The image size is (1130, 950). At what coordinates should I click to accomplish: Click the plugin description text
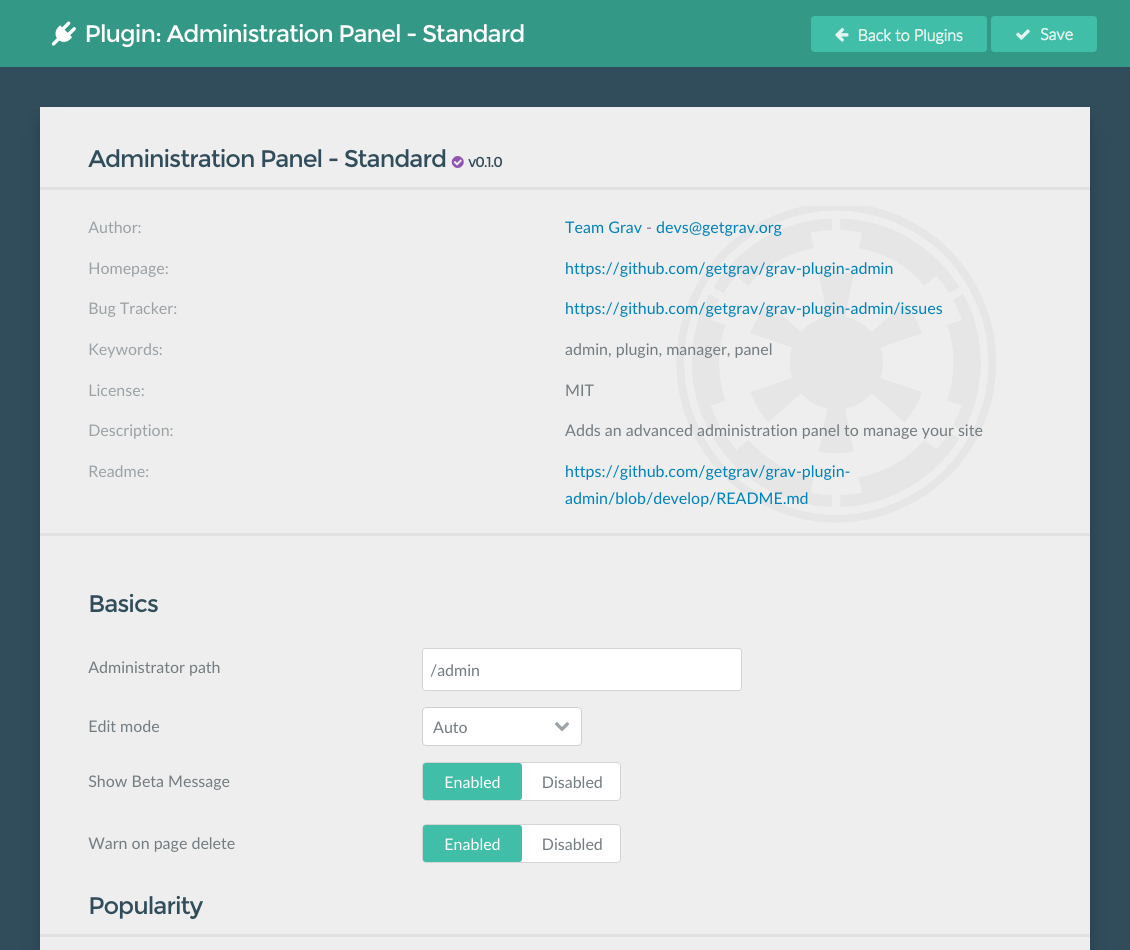tap(773, 431)
